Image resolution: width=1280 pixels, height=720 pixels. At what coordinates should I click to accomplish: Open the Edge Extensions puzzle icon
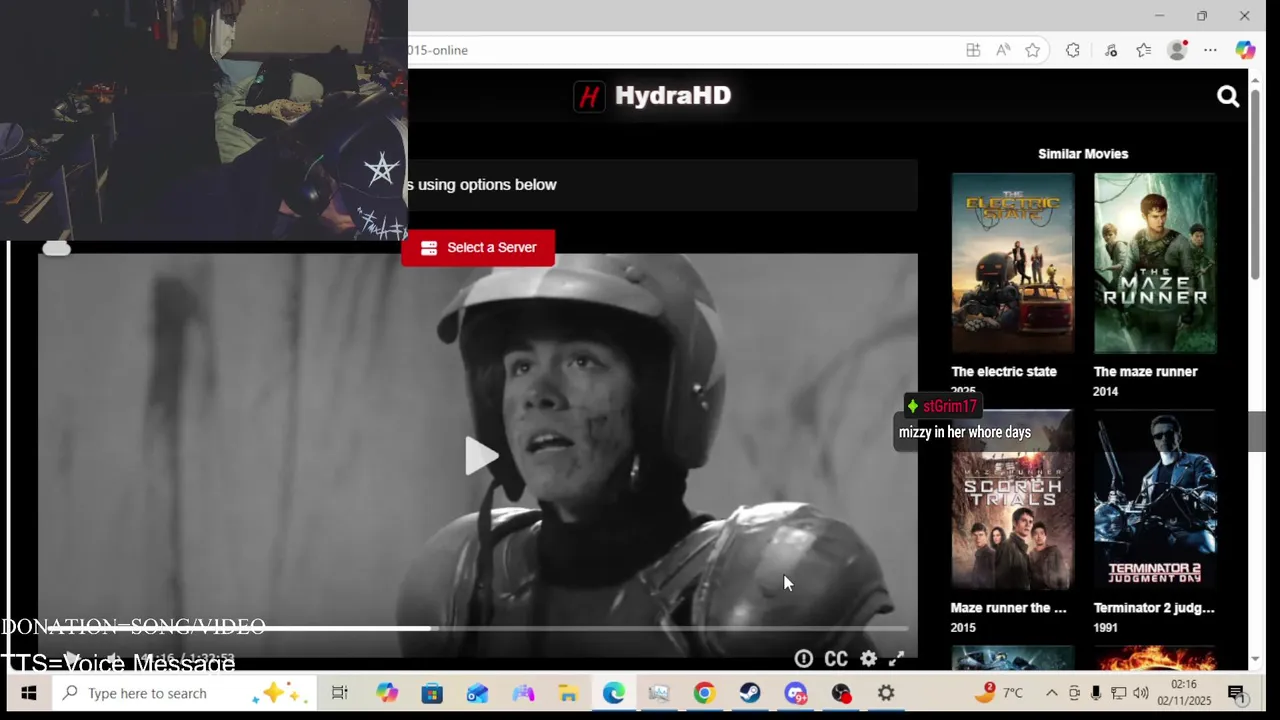(x=1073, y=50)
